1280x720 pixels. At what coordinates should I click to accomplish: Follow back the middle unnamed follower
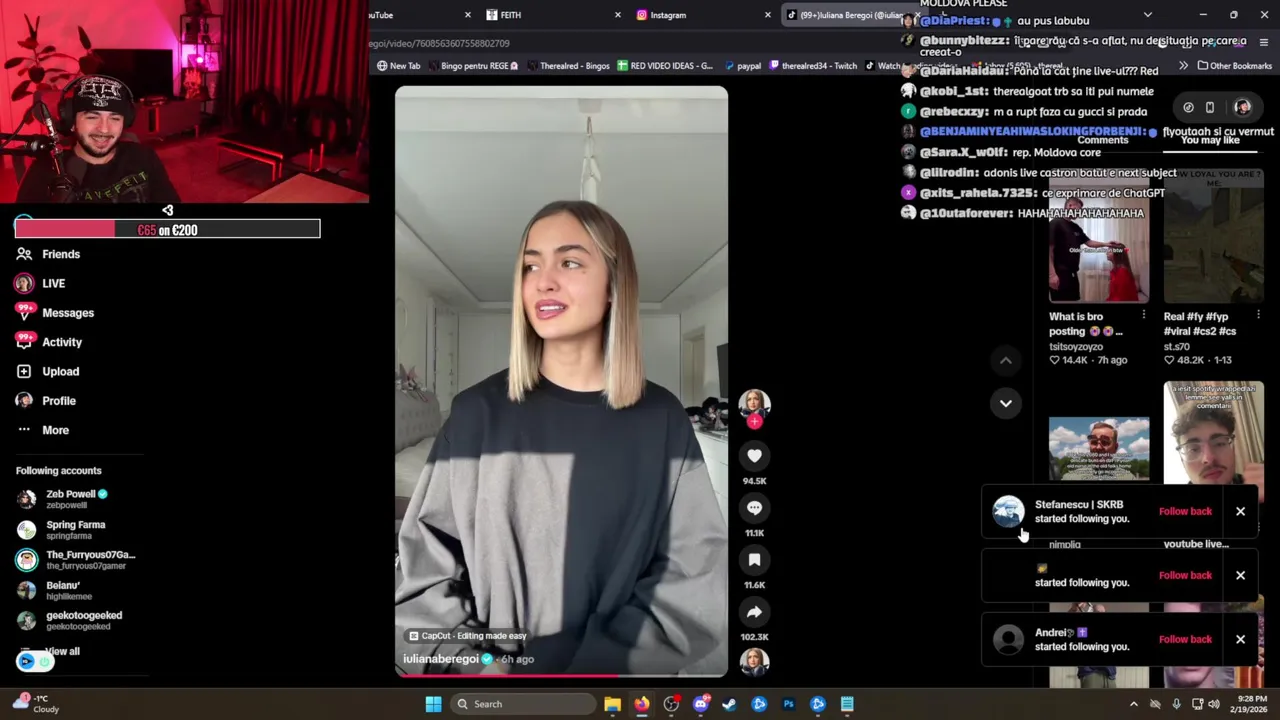point(1185,575)
